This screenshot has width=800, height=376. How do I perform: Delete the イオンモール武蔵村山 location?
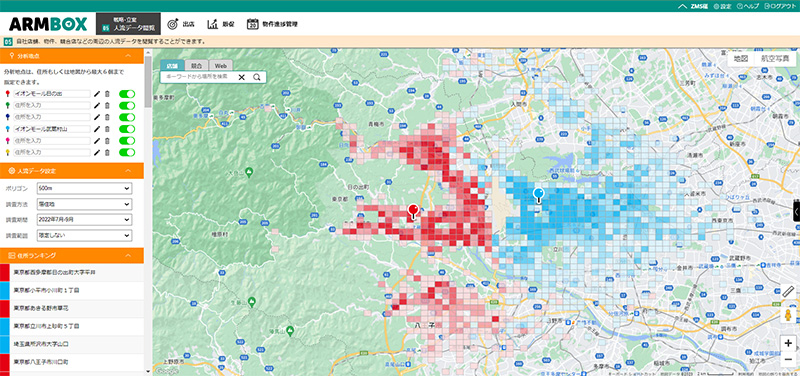pos(107,129)
